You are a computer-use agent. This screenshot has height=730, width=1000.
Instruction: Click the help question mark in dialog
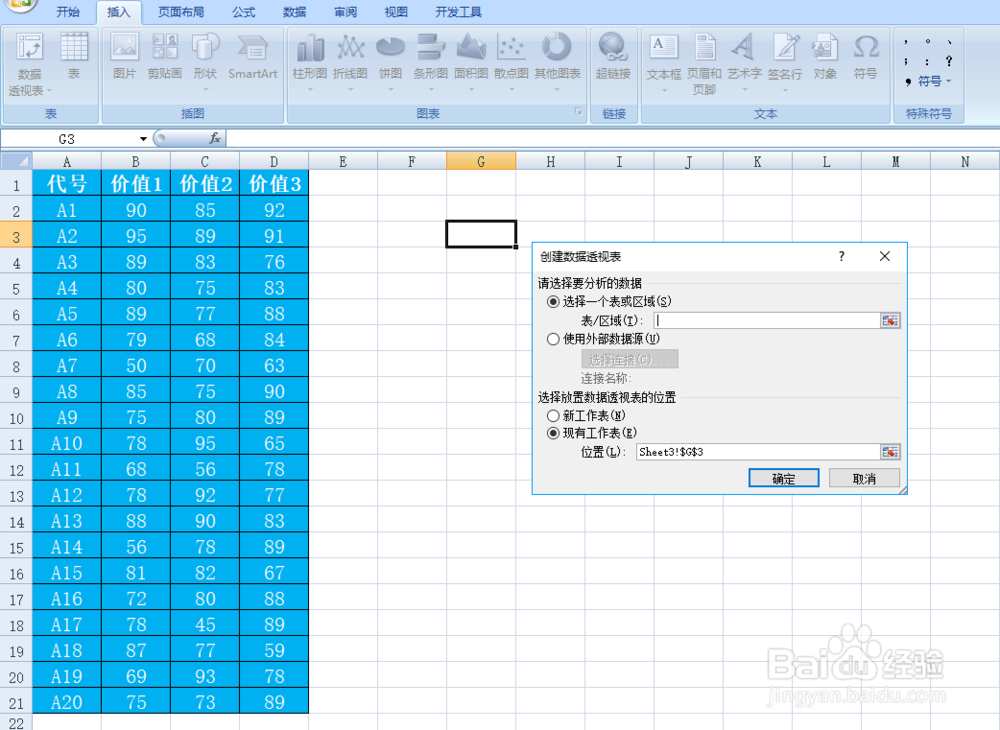tap(841, 256)
